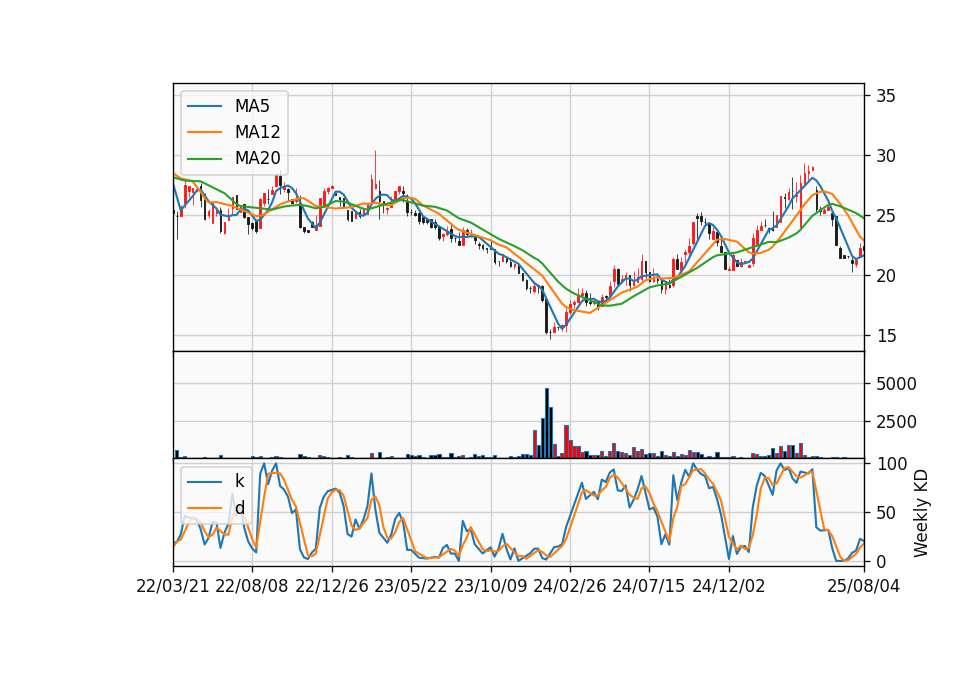This screenshot has height=690, width=960.
Task: Click the orange MA12 legend line sample
Action: tap(204, 132)
